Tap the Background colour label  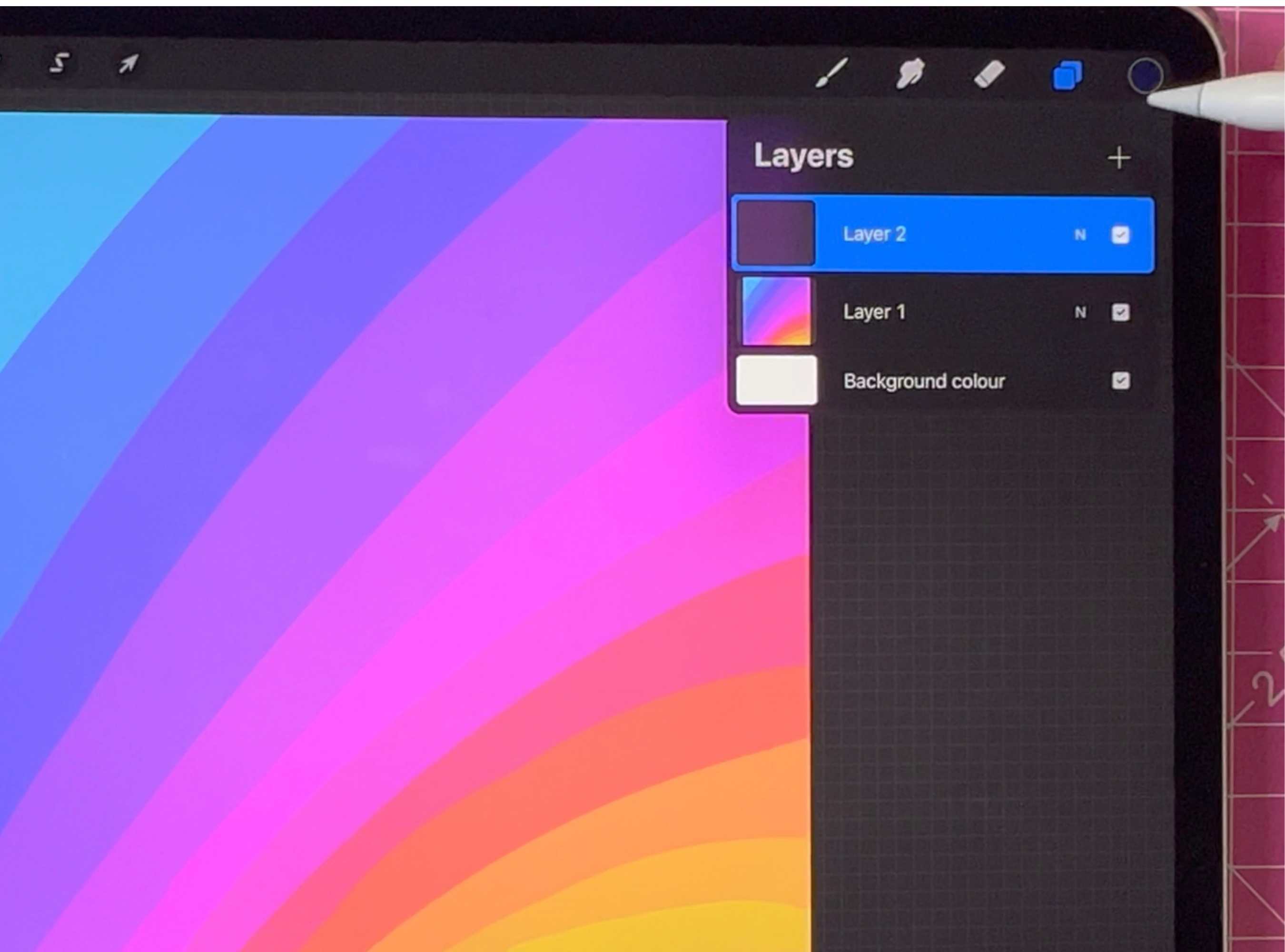click(x=924, y=381)
